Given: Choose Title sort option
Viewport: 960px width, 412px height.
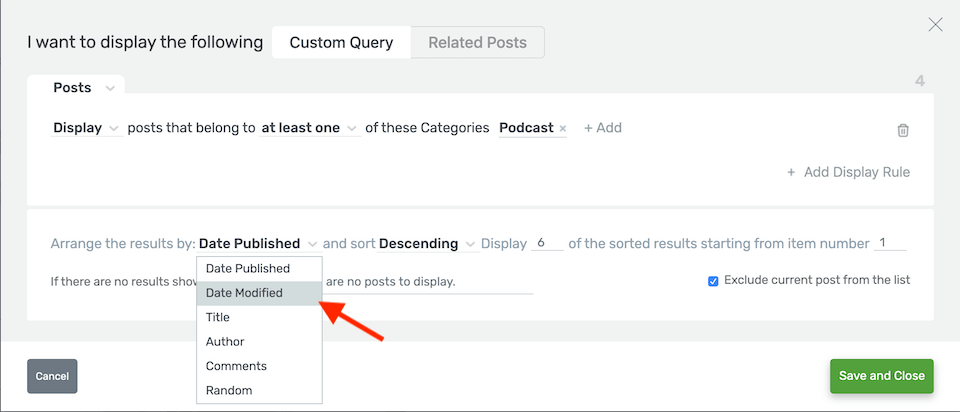Looking at the screenshot, I should [218, 317].
